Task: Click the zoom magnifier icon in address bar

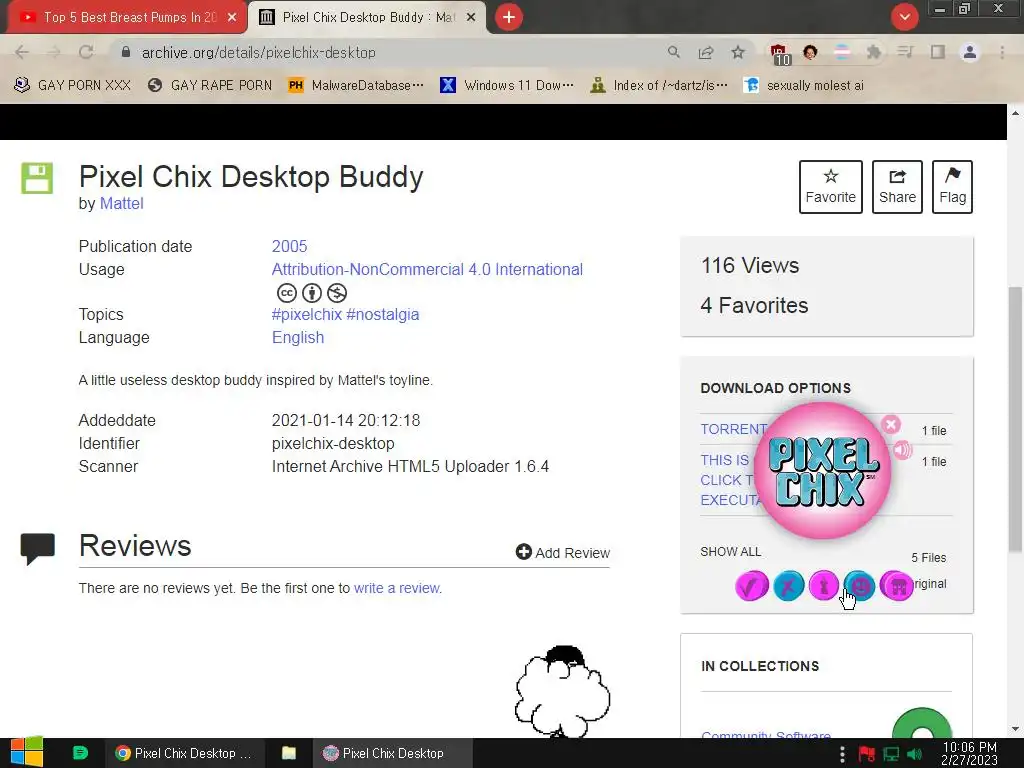Action: point(674,52)
